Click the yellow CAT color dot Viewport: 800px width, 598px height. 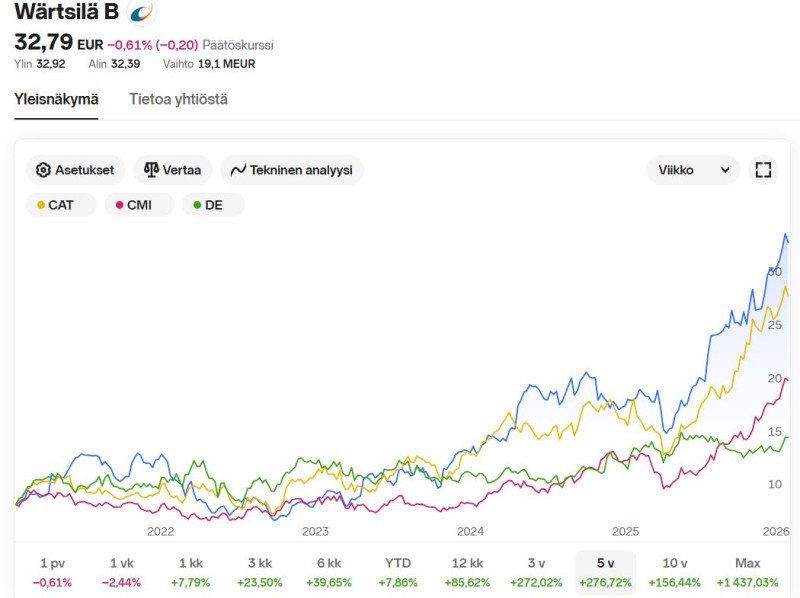41,205
